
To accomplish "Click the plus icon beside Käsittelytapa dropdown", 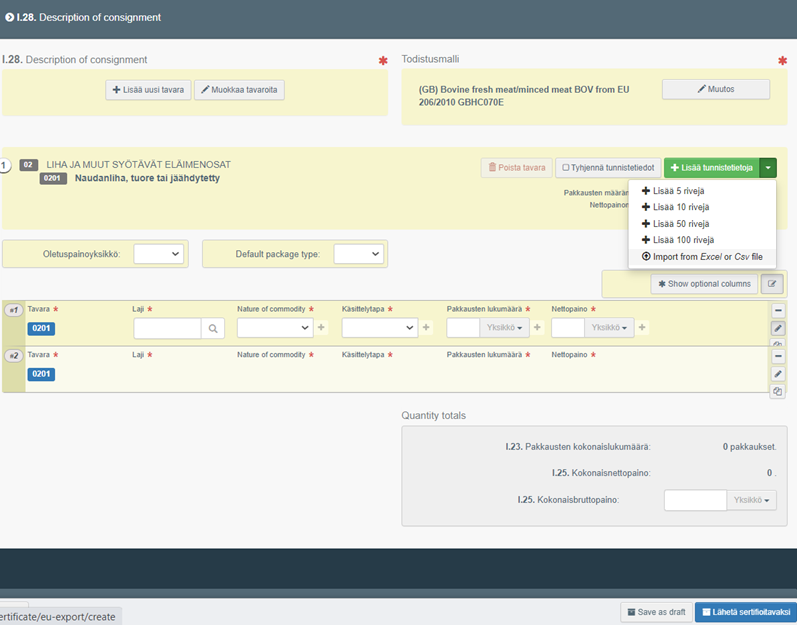I will (426, 327).
